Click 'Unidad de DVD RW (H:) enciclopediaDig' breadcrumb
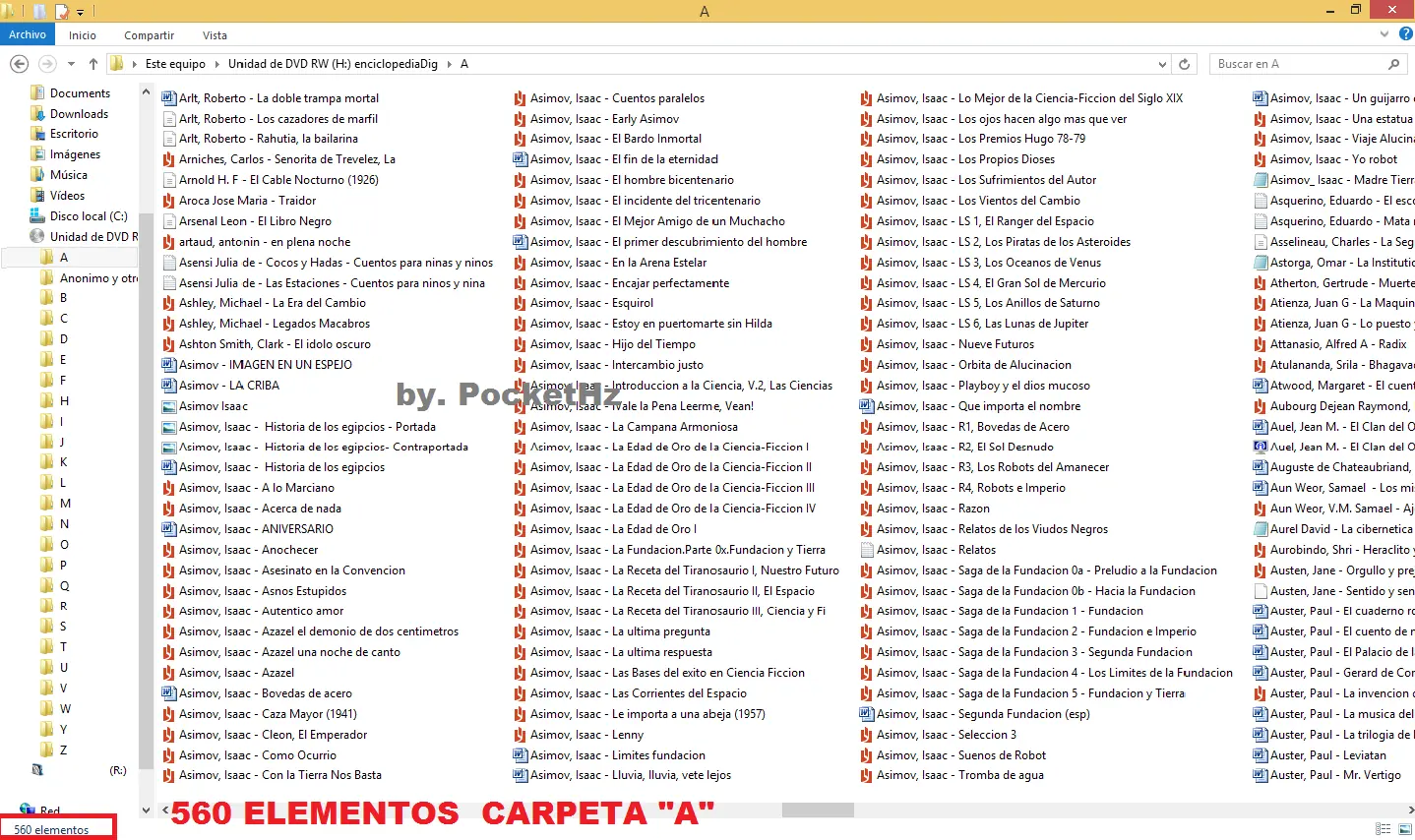 (333, 64)
